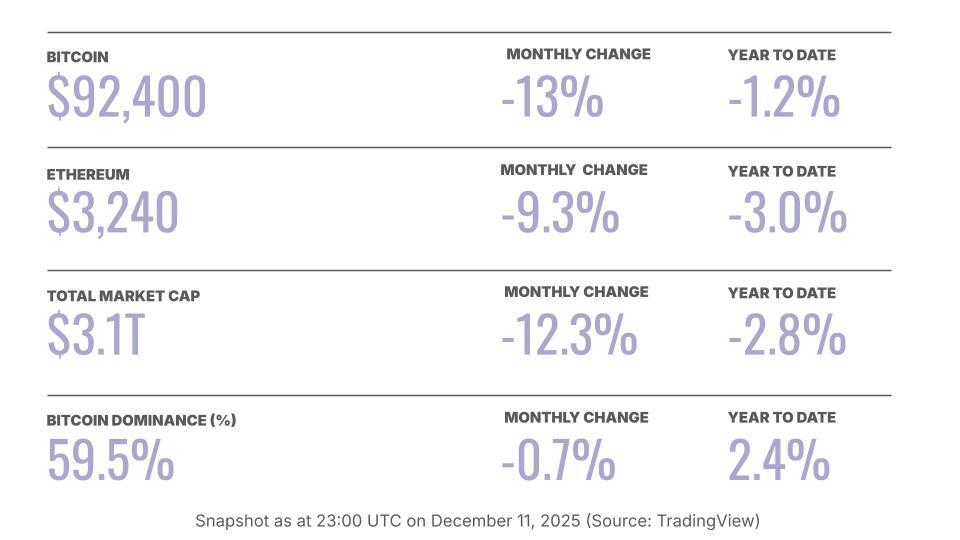Viewport: 960px width, 540px height.
Task: Click the BITCOIN DOMINANCE (%) label
Action: [x=141, y=420]
